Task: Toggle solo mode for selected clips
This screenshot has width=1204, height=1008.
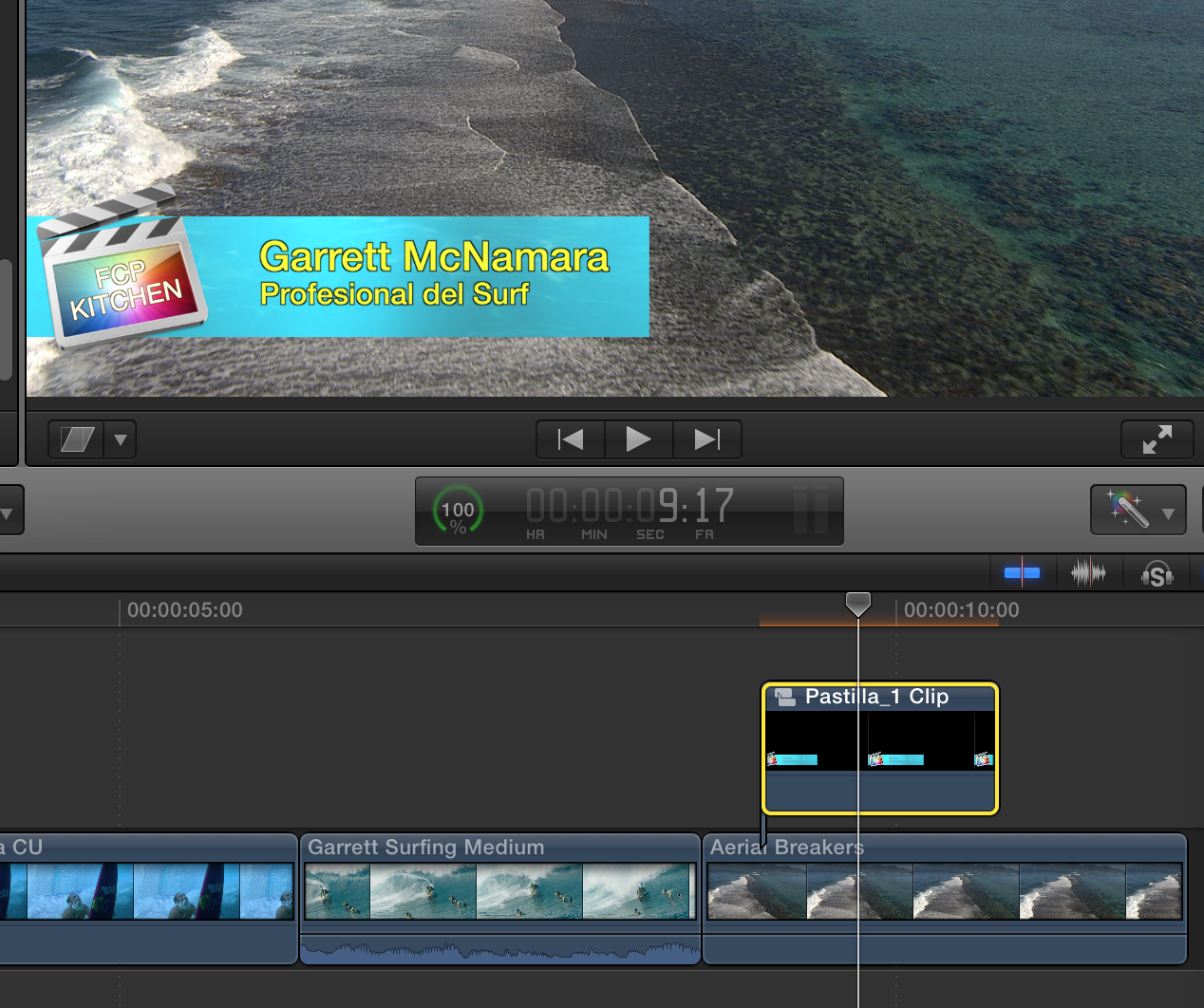Action: click(1157, 571)
